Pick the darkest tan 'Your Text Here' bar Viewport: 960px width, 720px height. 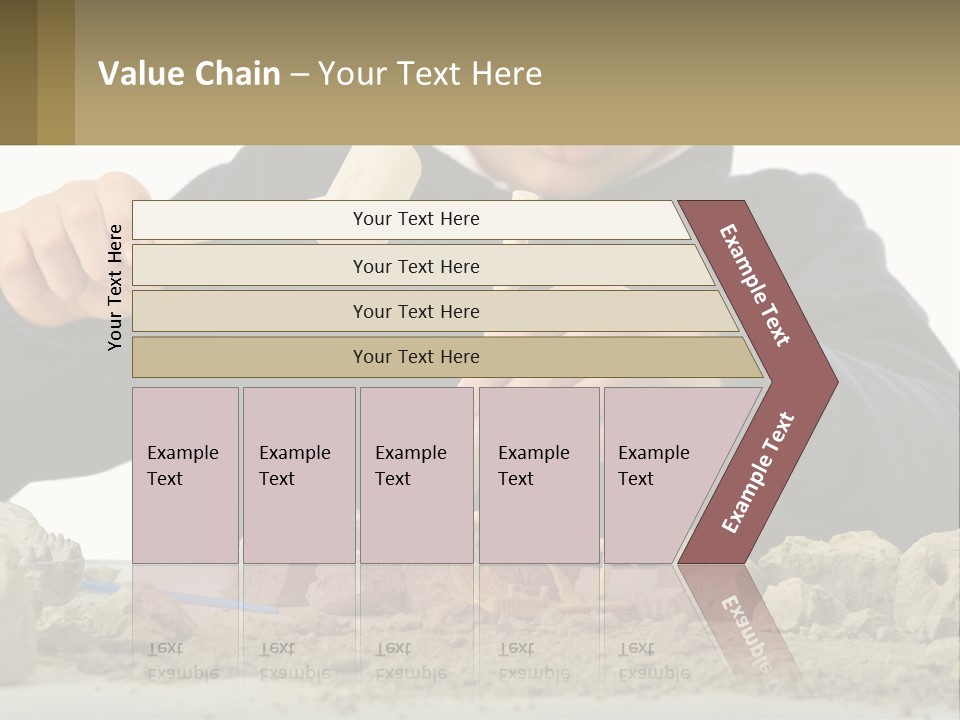click(x=447, y=357)
